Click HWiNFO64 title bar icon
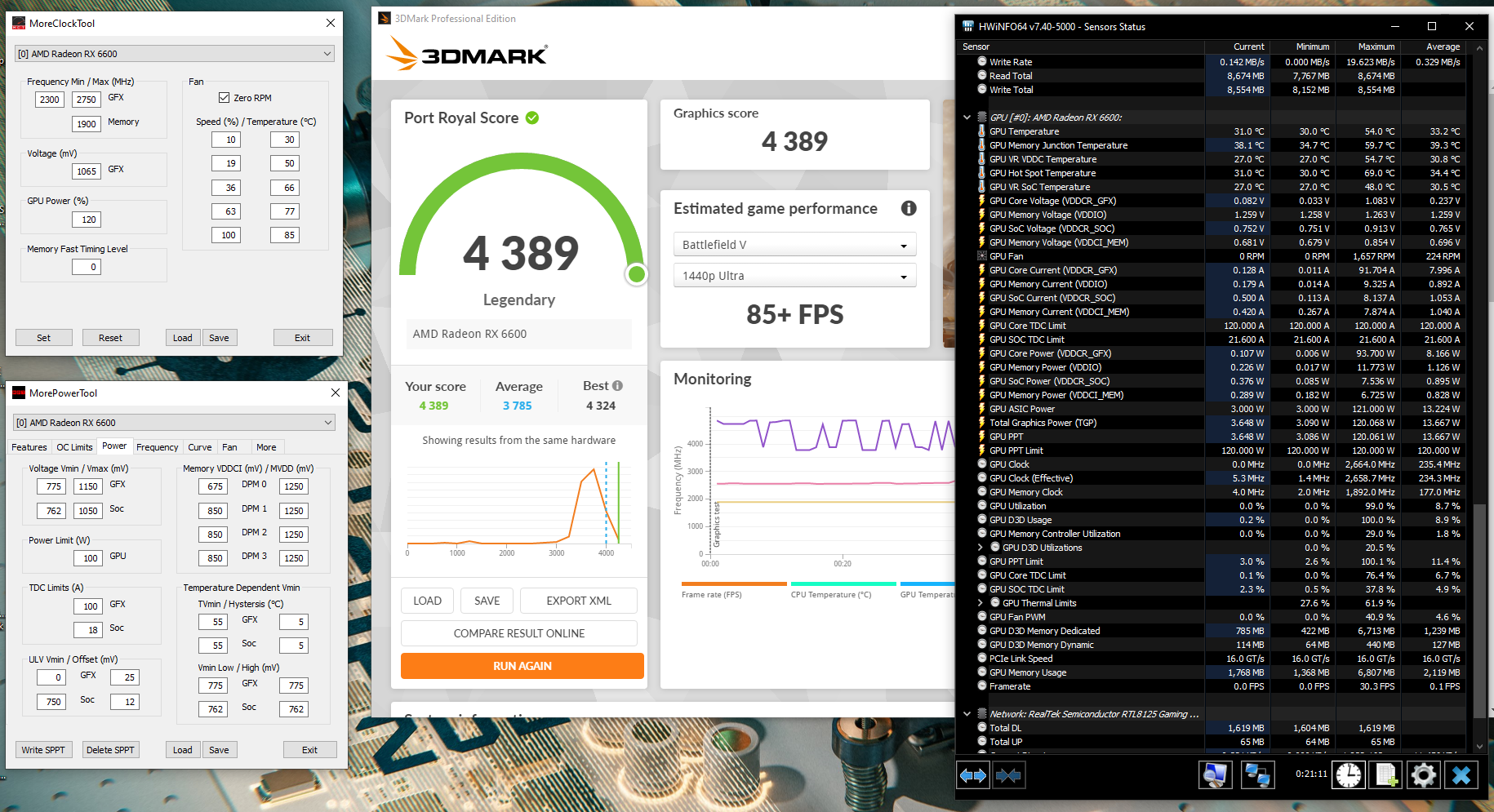1494x812 pixels. click(x=968, y=26)
